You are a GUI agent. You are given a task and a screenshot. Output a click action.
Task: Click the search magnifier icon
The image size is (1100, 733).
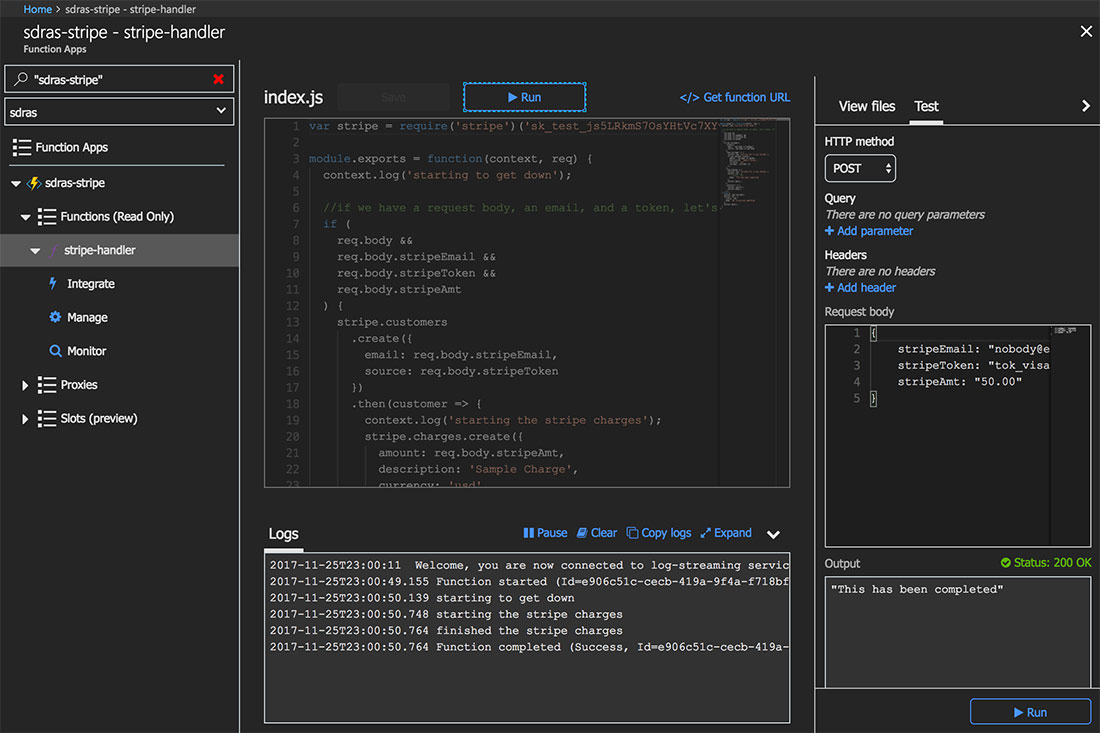click(21, 79)
